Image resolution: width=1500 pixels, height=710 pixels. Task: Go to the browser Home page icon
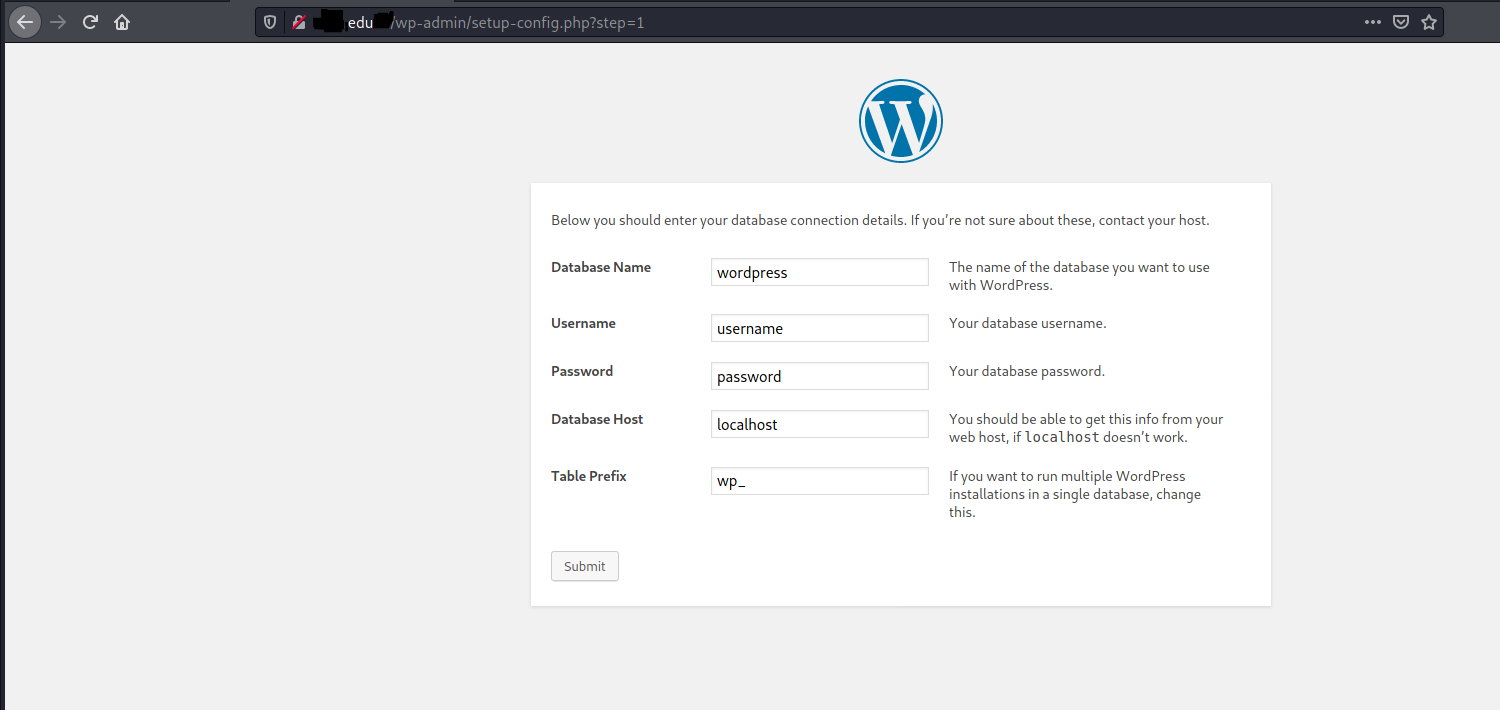point(122,22)
